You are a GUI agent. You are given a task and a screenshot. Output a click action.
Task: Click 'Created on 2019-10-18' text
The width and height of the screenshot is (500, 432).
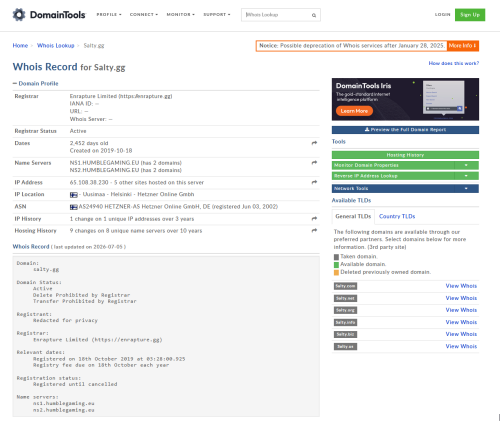coord(101,151)
